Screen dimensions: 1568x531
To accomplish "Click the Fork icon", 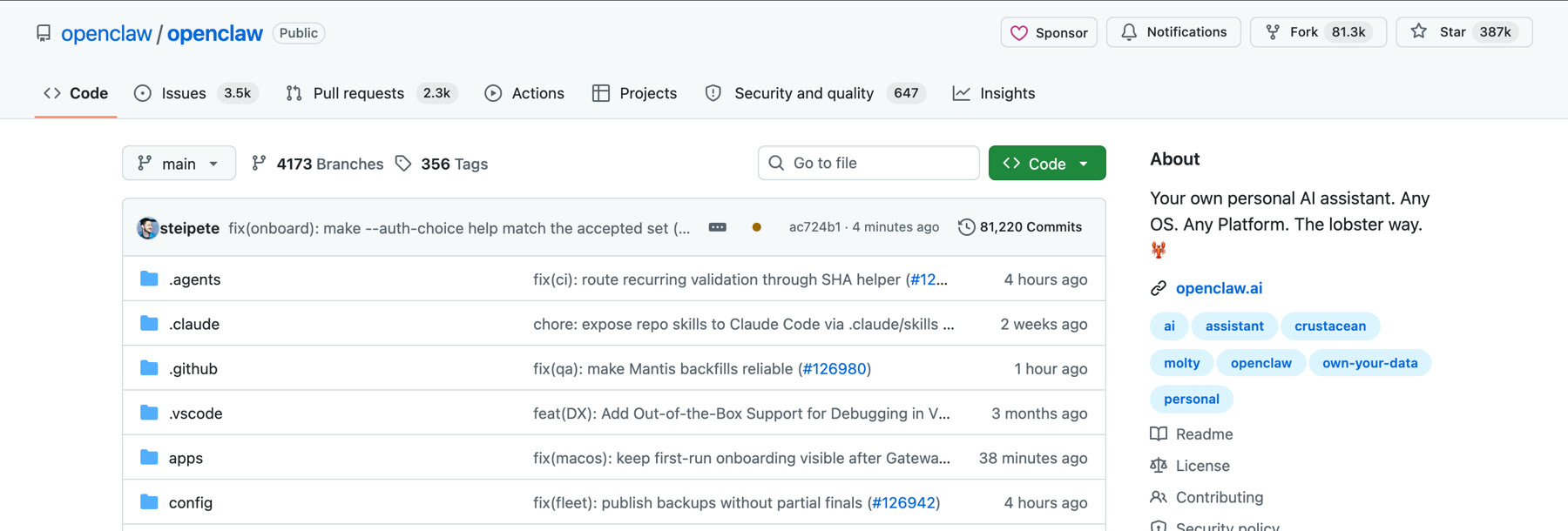I will [1273, 32].
